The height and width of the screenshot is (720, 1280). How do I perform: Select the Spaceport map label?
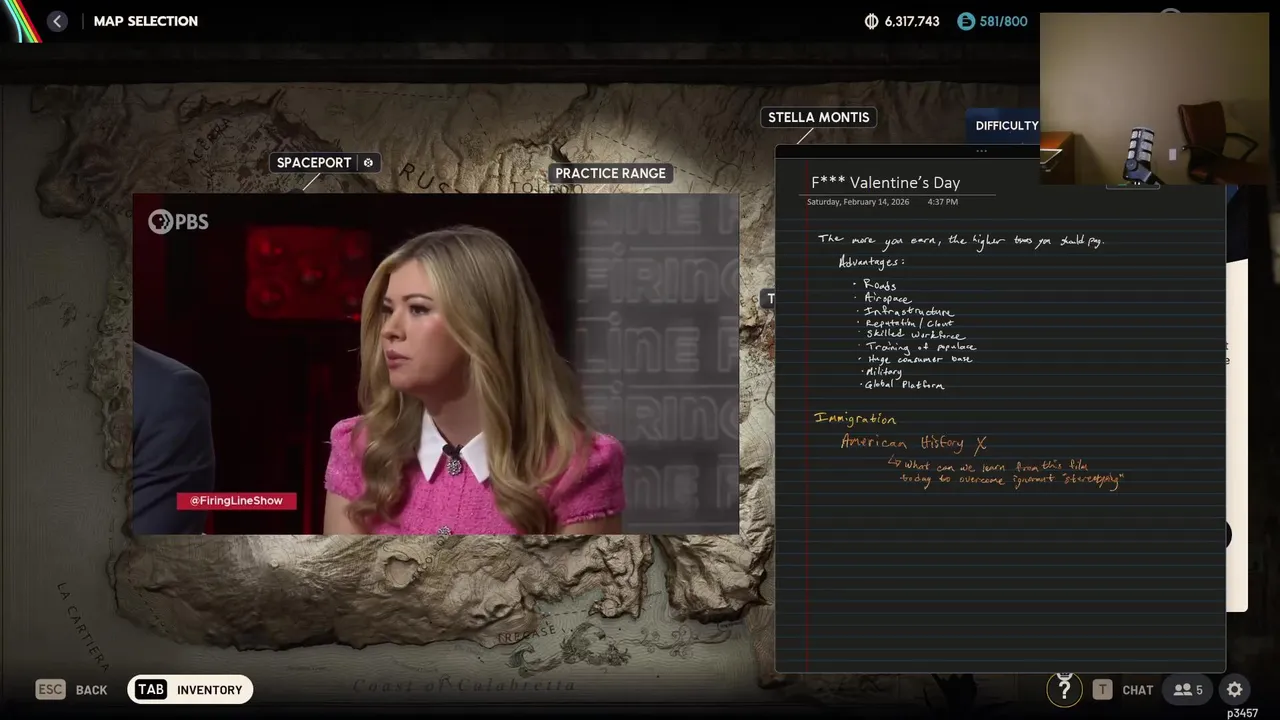(313, 163)
